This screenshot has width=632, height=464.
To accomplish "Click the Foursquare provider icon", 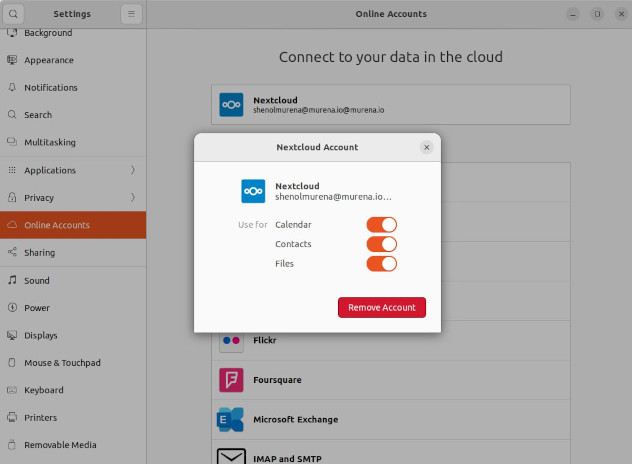I will (231, 380).
